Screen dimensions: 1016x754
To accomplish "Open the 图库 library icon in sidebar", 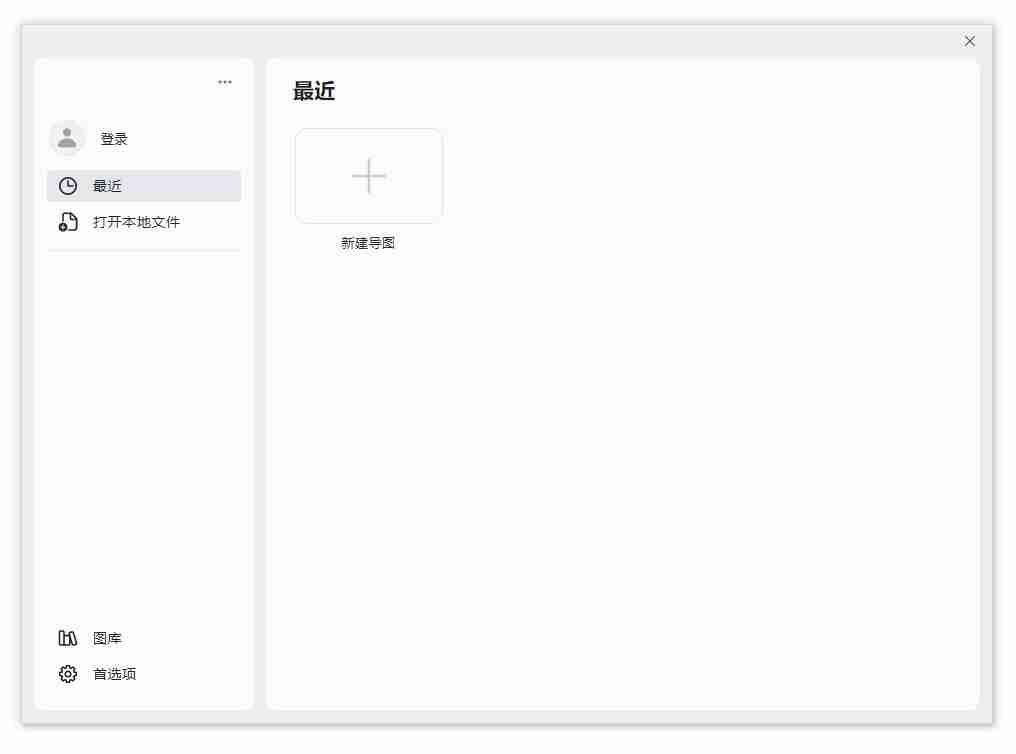I will (x=67, y=637).
